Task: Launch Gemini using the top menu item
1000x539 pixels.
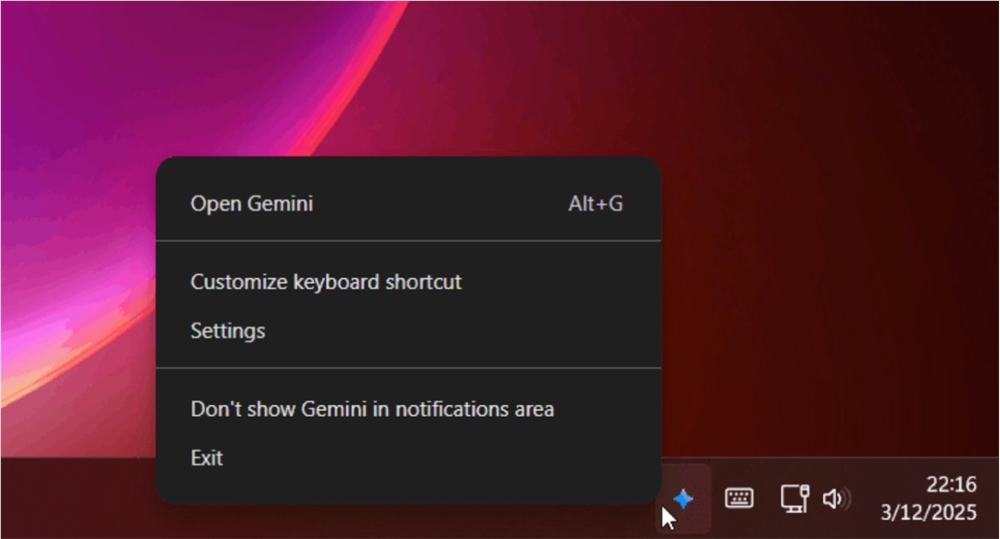Action: tap(252, 204)
